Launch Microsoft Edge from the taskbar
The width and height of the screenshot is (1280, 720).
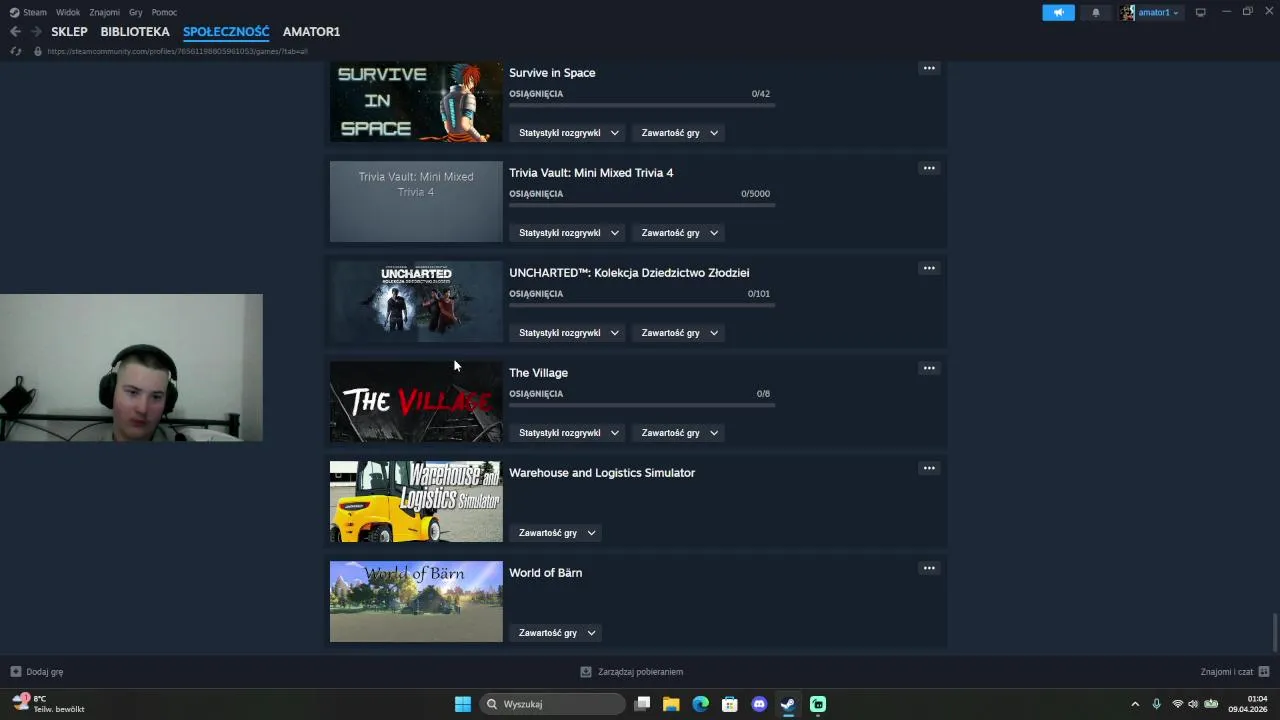click(x=701, y=704)
